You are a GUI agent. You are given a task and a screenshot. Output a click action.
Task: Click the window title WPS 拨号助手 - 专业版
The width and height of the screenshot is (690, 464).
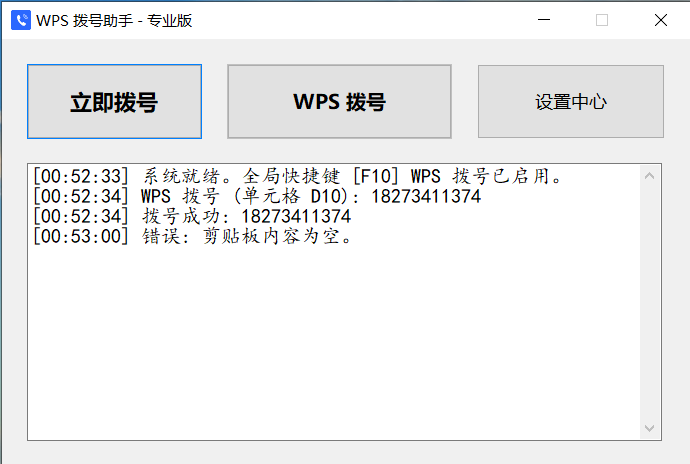pyautogui.click(x=114, y=21)
